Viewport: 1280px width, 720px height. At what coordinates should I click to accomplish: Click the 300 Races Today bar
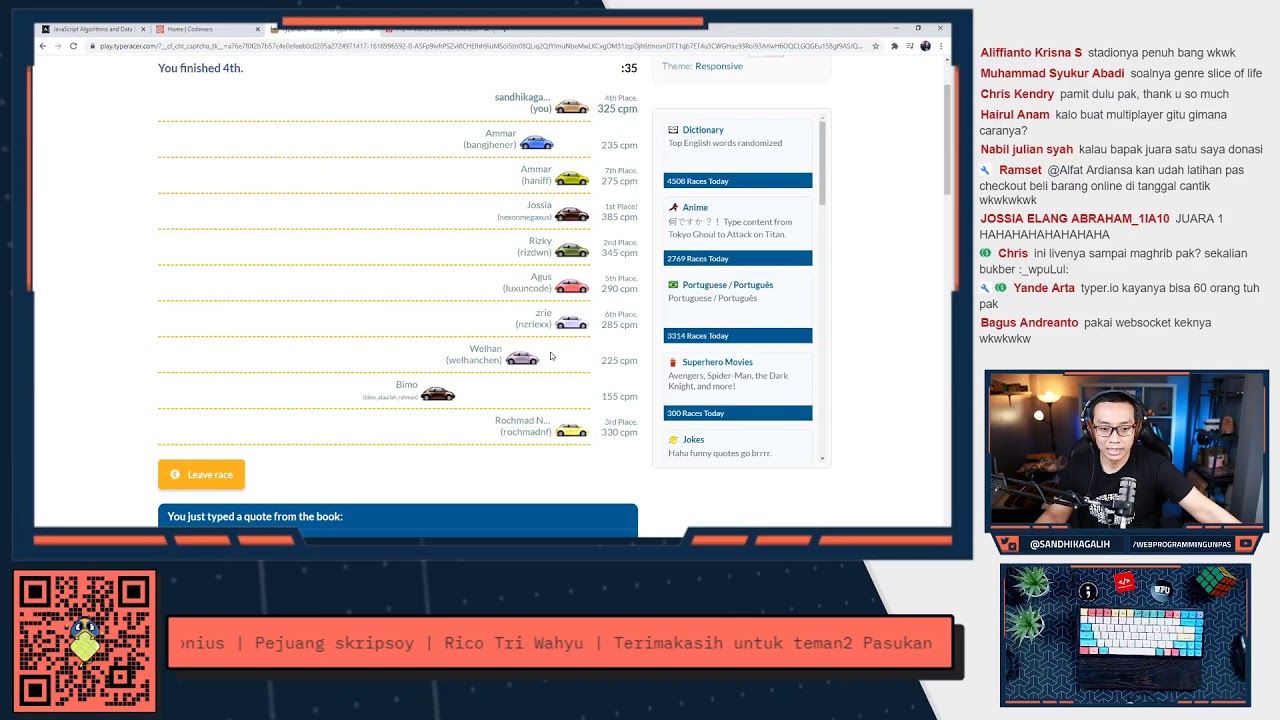tap(738, 413)
